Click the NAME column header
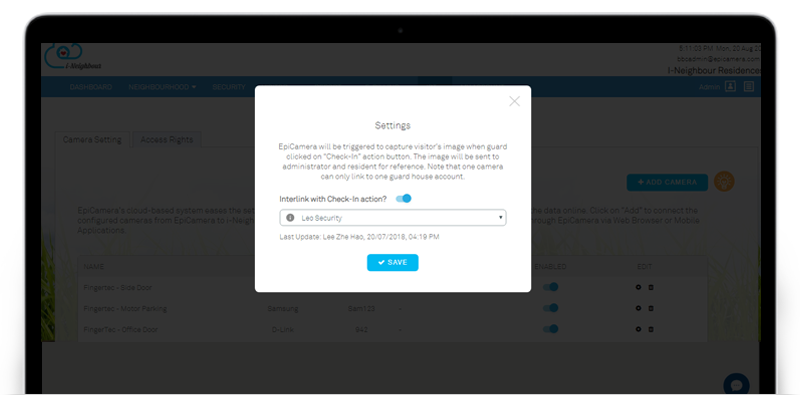This screenshot has height=395, width=800. [x=94, y=267]
